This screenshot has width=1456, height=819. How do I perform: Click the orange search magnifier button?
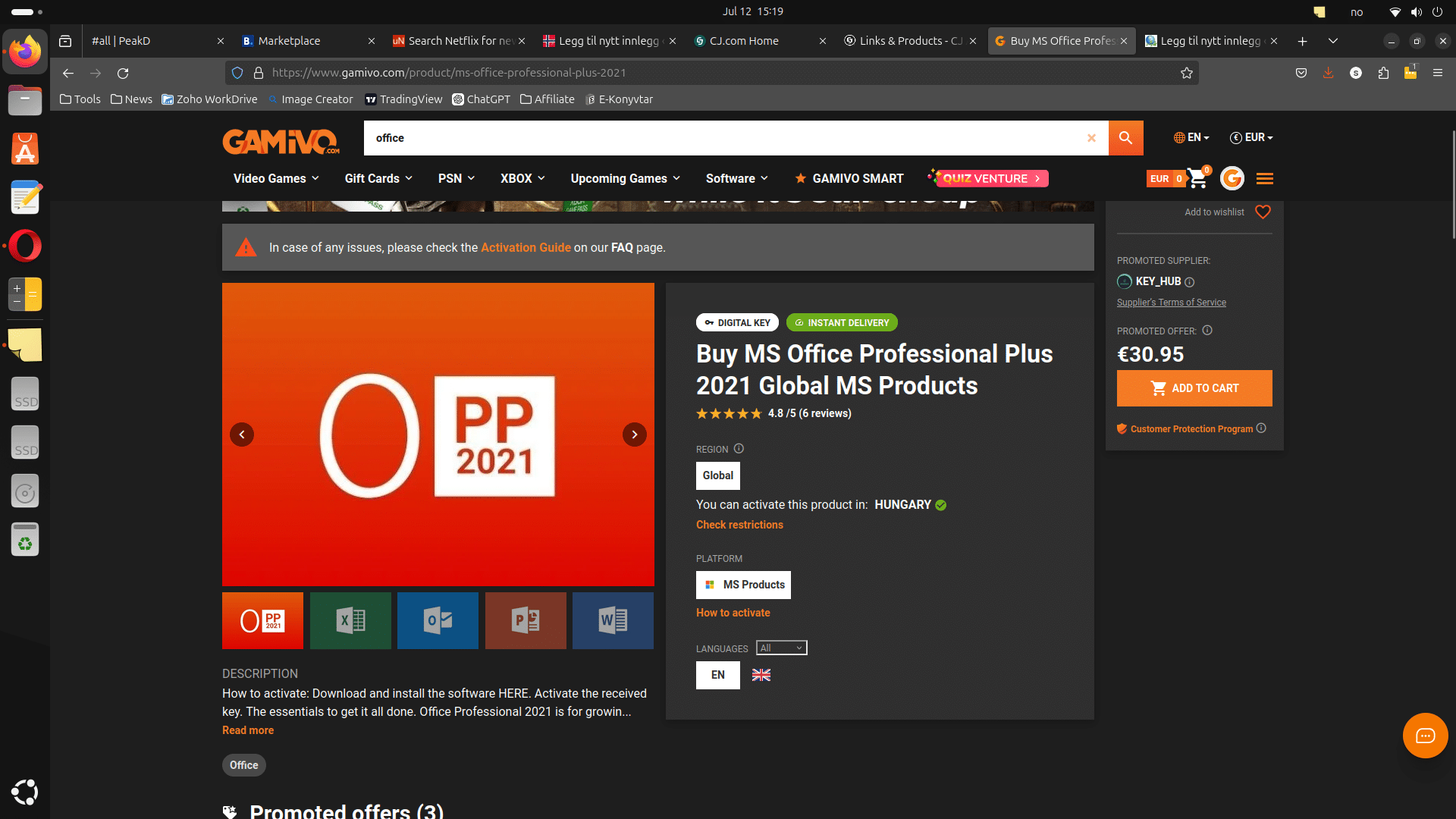pos(1125,138)
